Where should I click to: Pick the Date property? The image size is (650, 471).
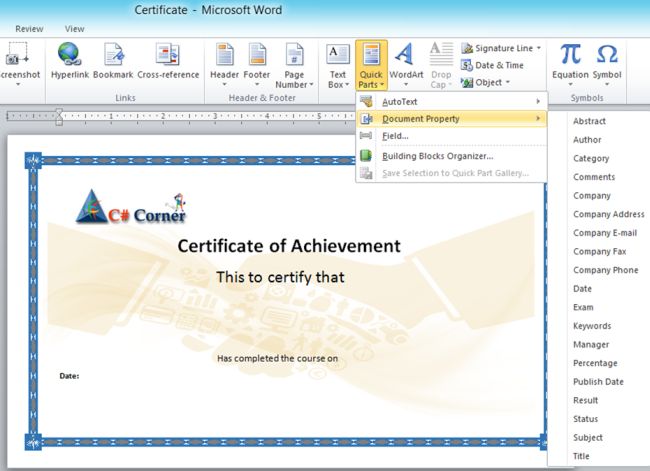(582, 289)
